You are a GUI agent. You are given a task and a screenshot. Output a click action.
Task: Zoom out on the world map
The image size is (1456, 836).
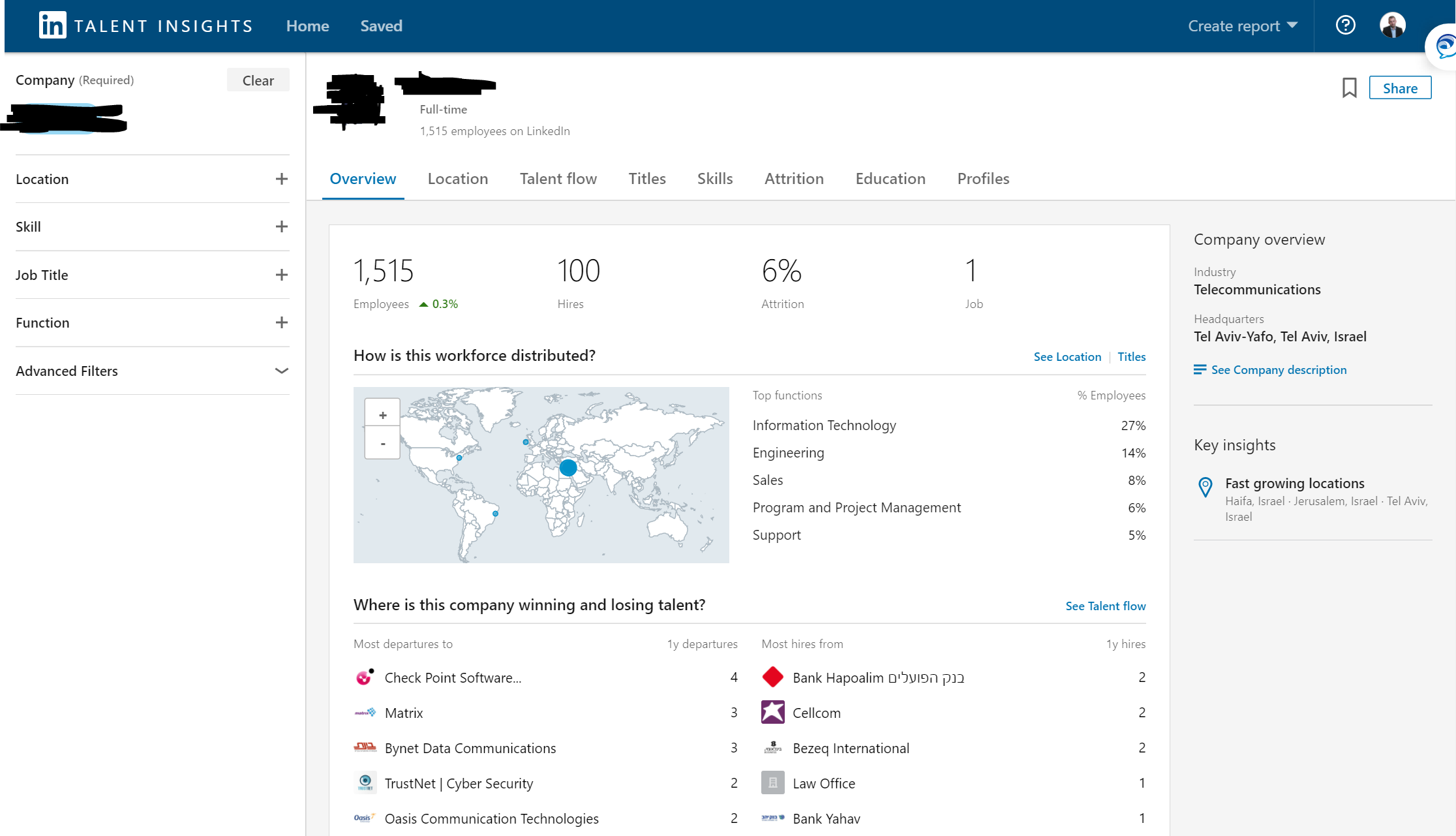[383, 444]
